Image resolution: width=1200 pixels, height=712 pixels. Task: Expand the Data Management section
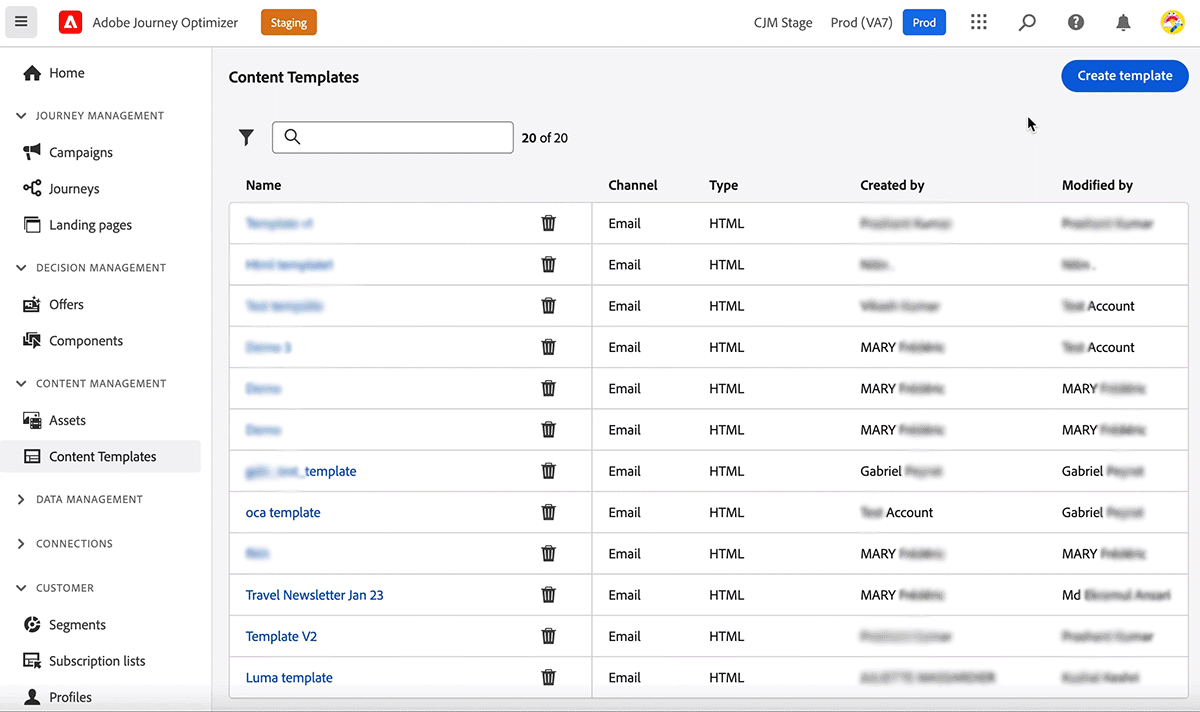pyautogui.click(x=21, y=500)
